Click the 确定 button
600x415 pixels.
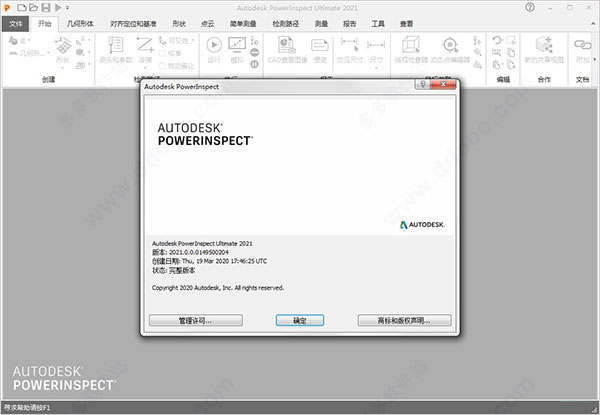[x=300, y=321]
